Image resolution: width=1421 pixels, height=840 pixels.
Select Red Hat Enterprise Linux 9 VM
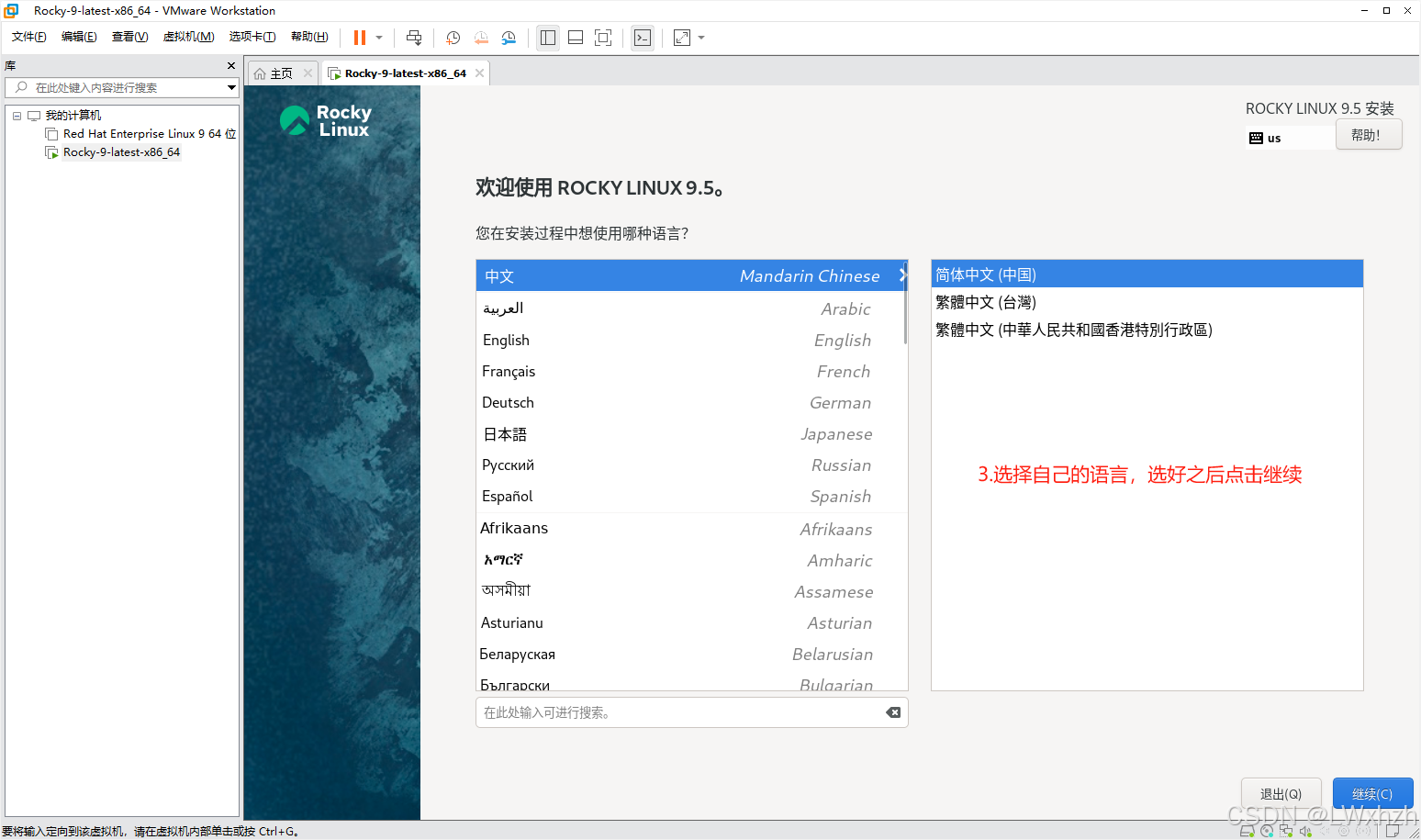click(149, 134)
